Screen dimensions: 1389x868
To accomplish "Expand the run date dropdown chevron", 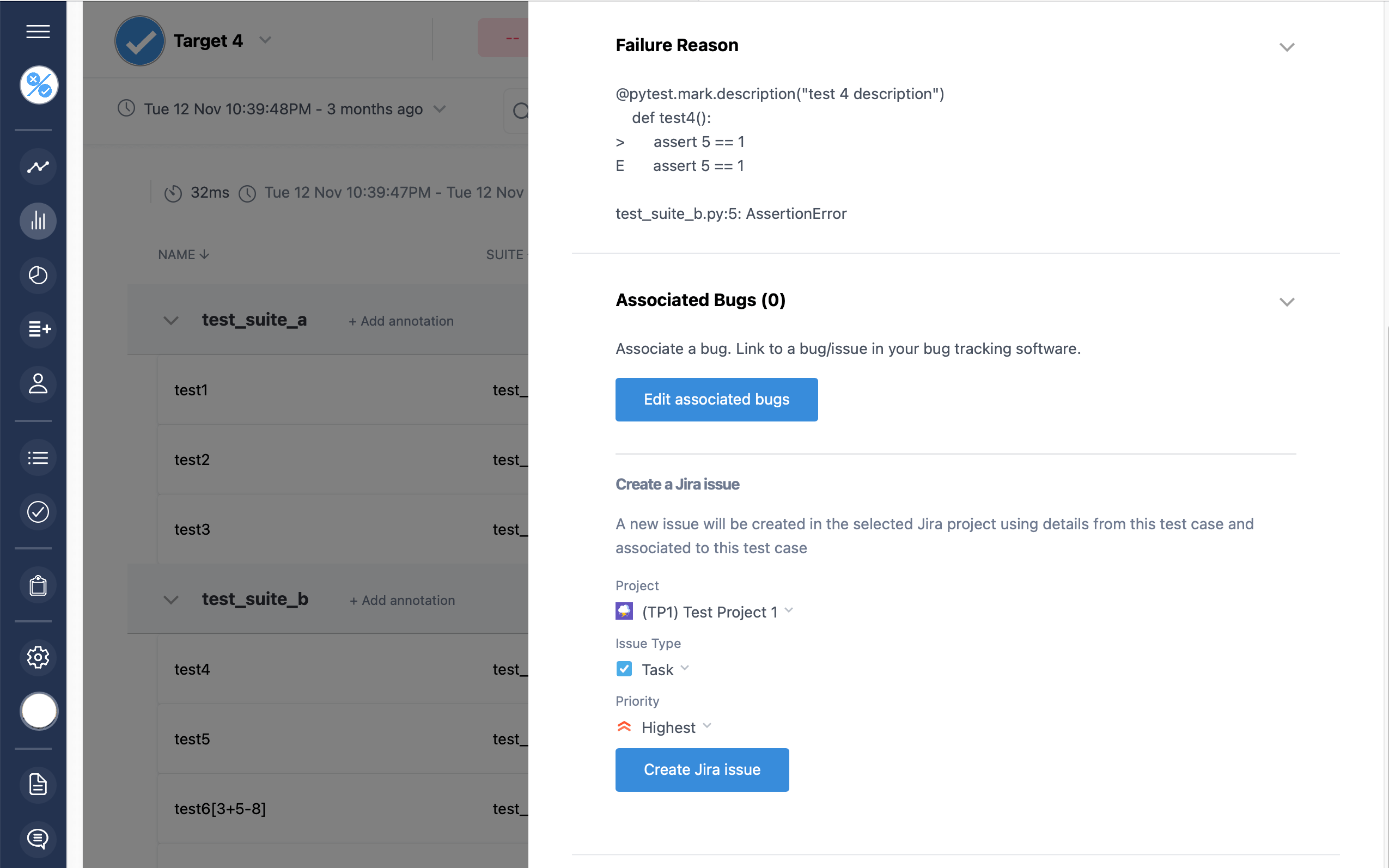I will tap(439, 109).
